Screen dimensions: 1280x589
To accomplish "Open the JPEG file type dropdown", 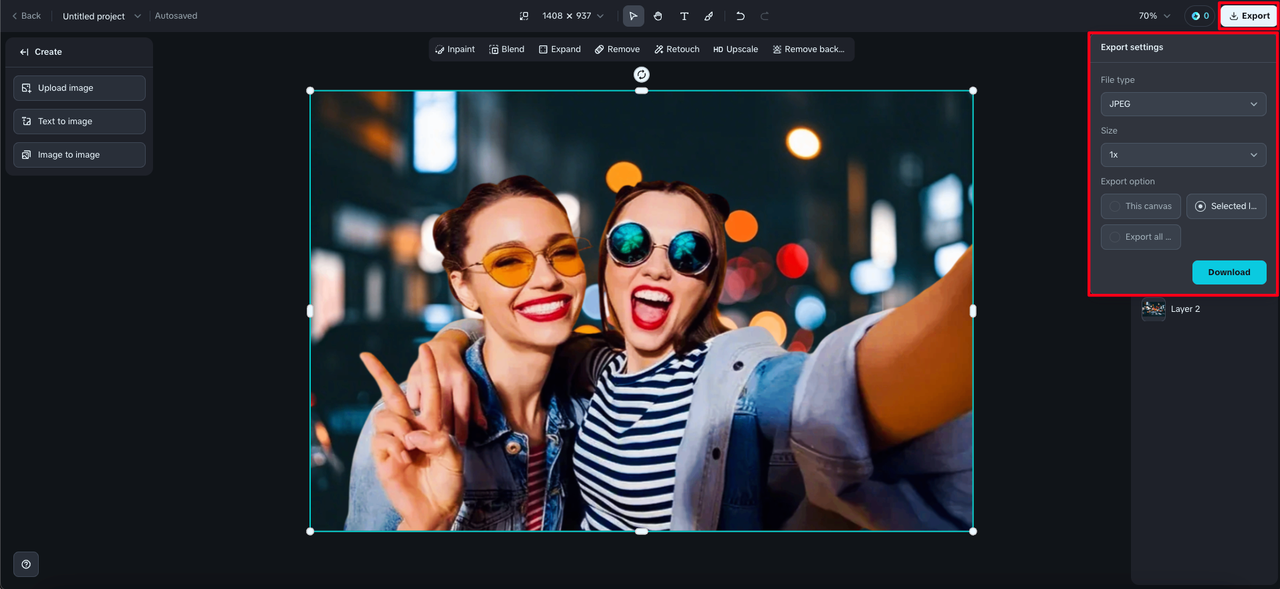I will click(x=1183, y=104).
